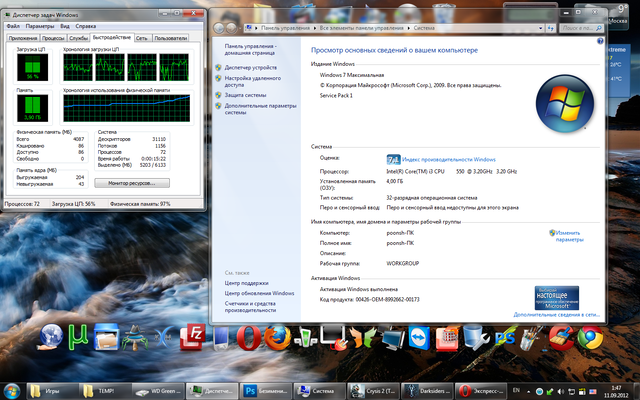Open Диспетчер устройств link
Viewport: 640px width, 400px height.
[251, 66]
